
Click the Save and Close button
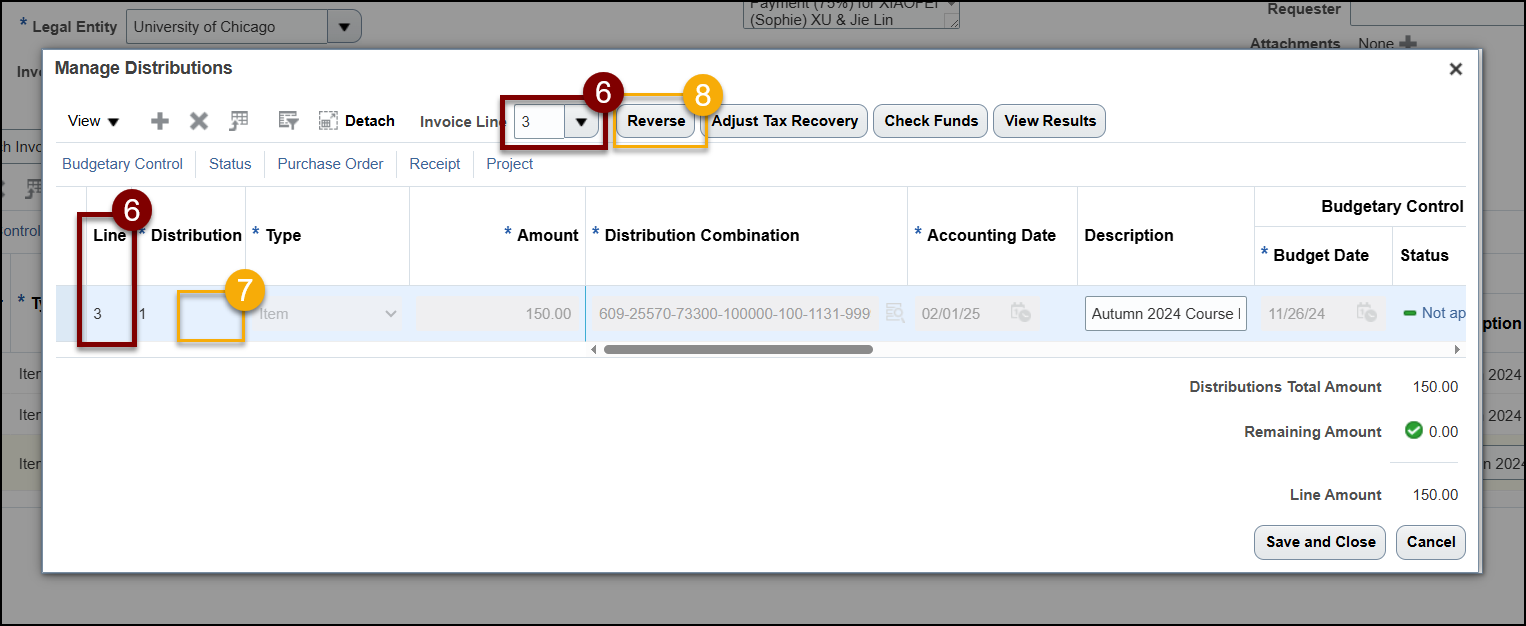[x=1319, y=542]
